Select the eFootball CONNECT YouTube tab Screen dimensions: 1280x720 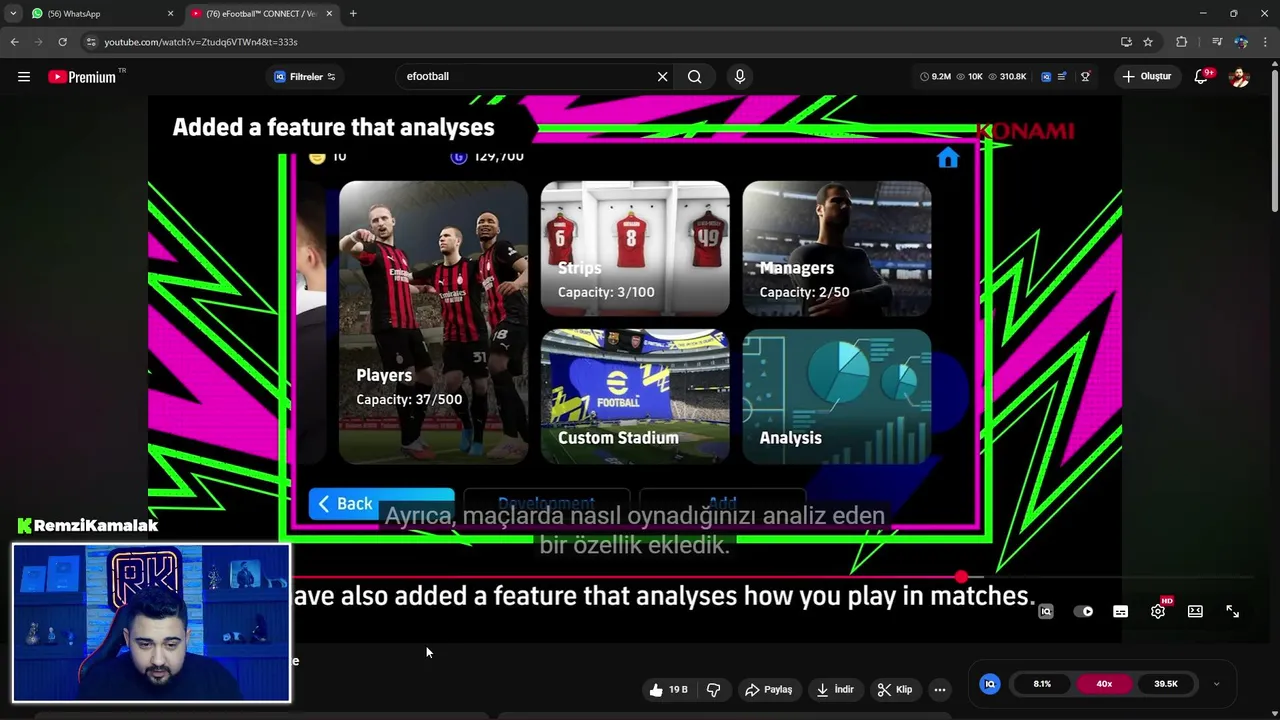tap(260, 14)
